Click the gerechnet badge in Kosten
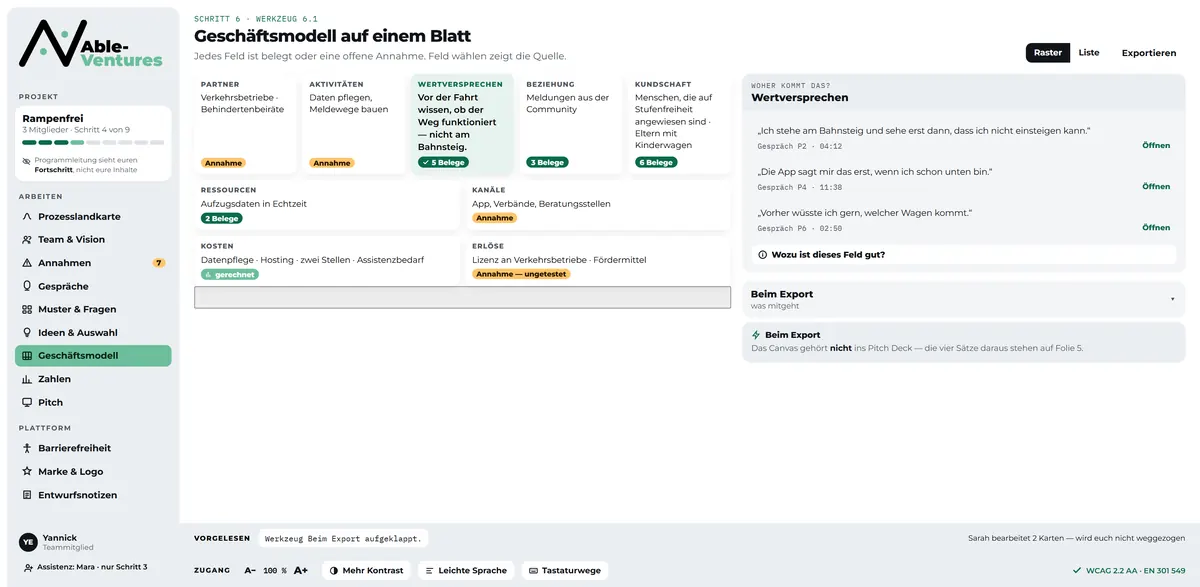This screenshot has width=1200, height=587. (229, 274)
